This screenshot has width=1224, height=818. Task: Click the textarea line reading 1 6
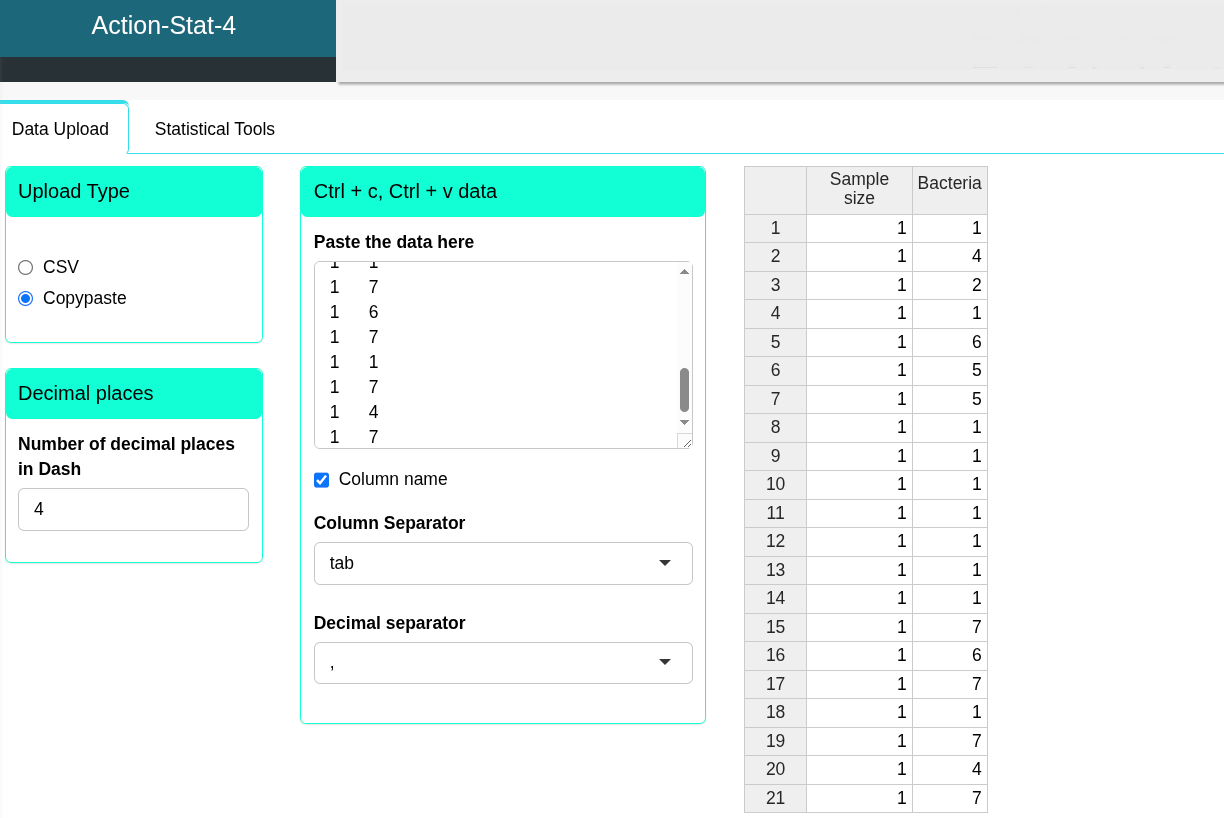[354, 312]
